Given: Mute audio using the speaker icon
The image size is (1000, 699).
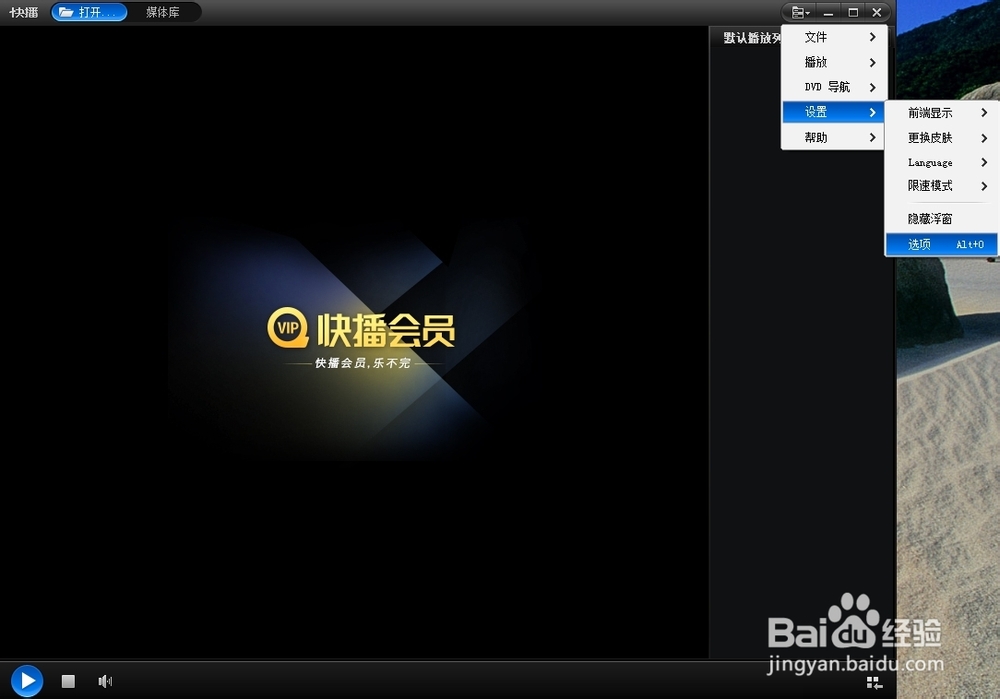Looking at the screenshot, I should [105, 681].
